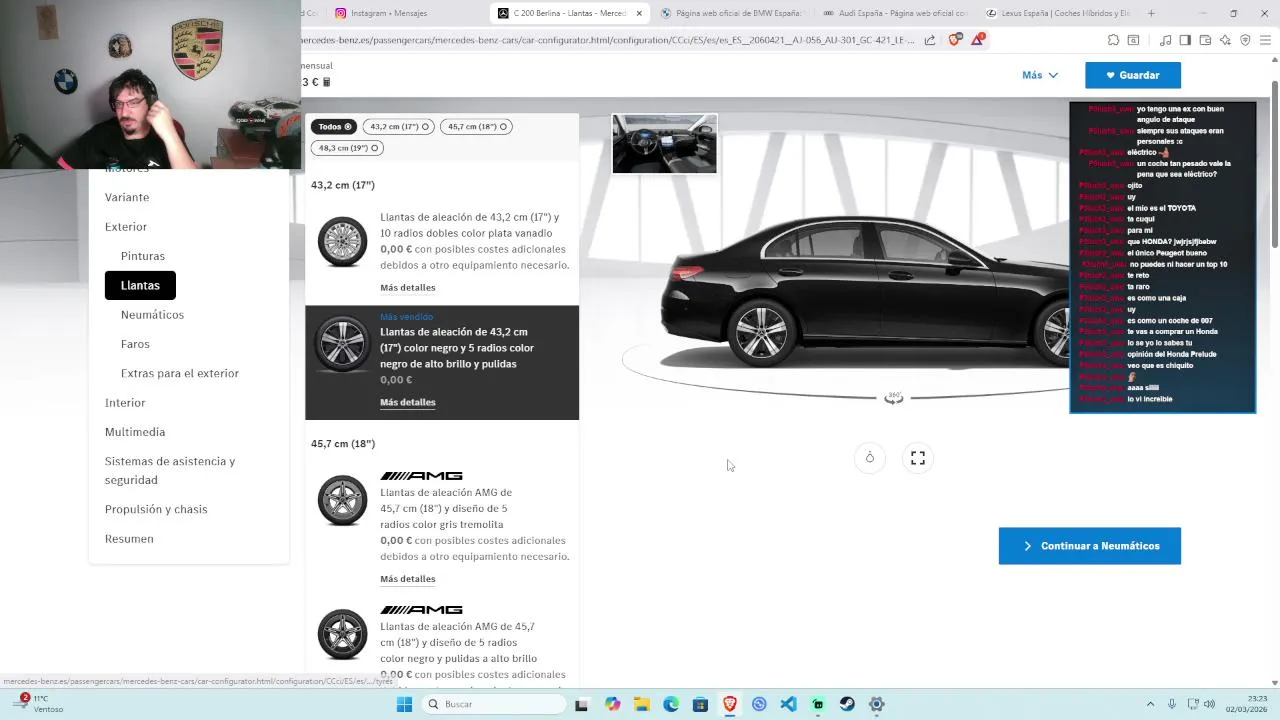Click the fullscreen icon under the car
This screenshot has height=720, width=1280.
click(x=918, y=458)
